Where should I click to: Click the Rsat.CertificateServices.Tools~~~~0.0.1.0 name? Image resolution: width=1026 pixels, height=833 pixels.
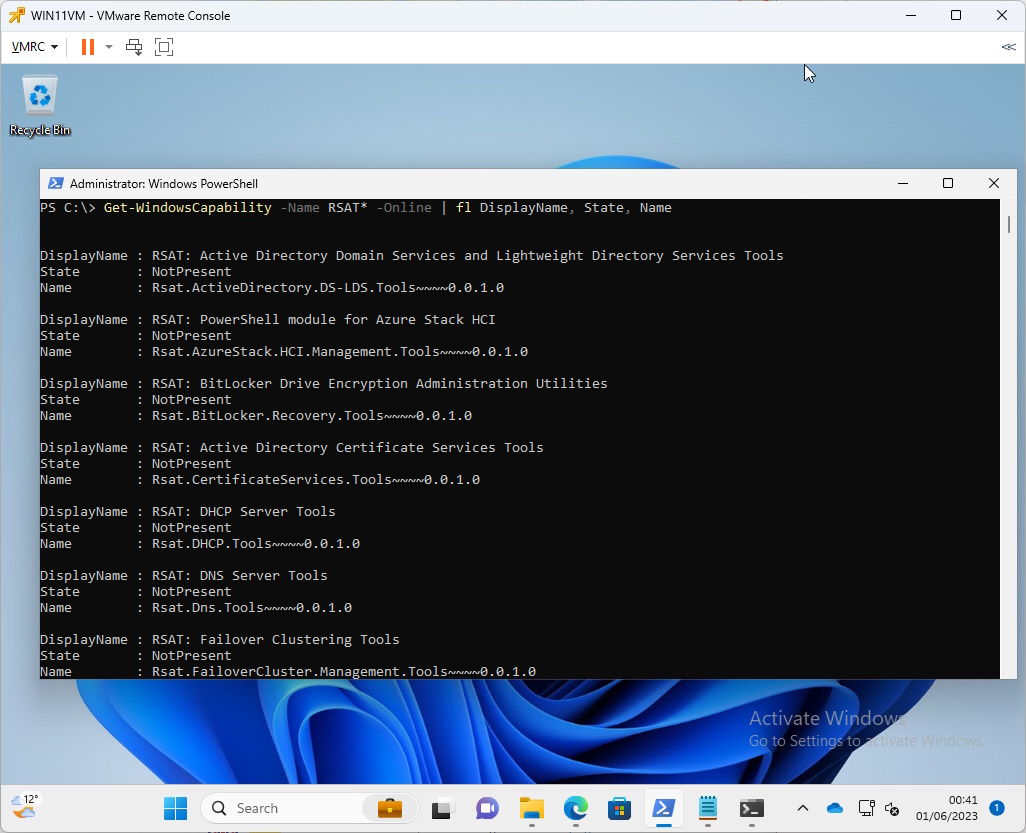coord(316,480)
